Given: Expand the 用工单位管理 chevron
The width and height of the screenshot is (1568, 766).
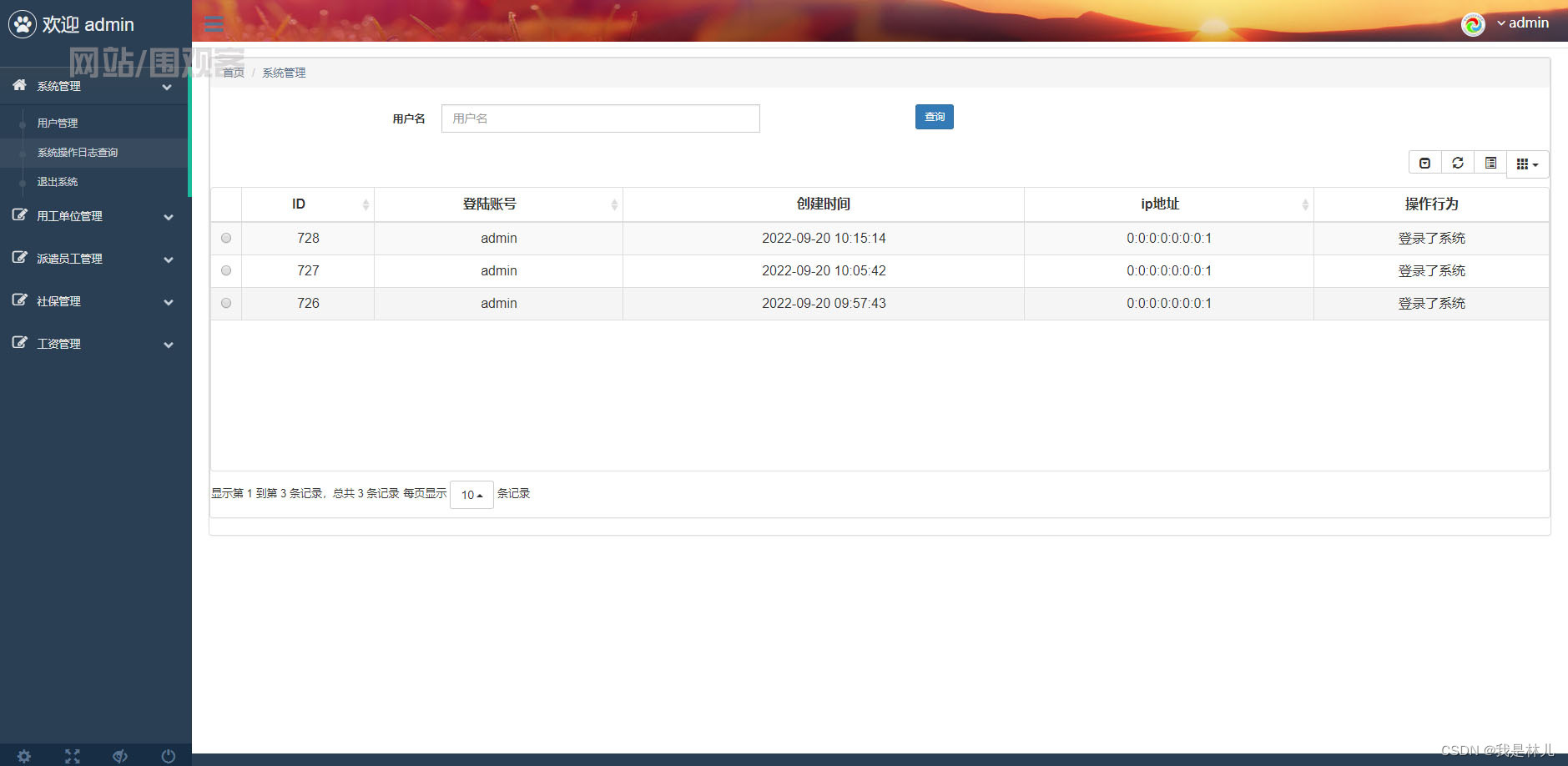Looking at the screenshot, I should [169, 217].
